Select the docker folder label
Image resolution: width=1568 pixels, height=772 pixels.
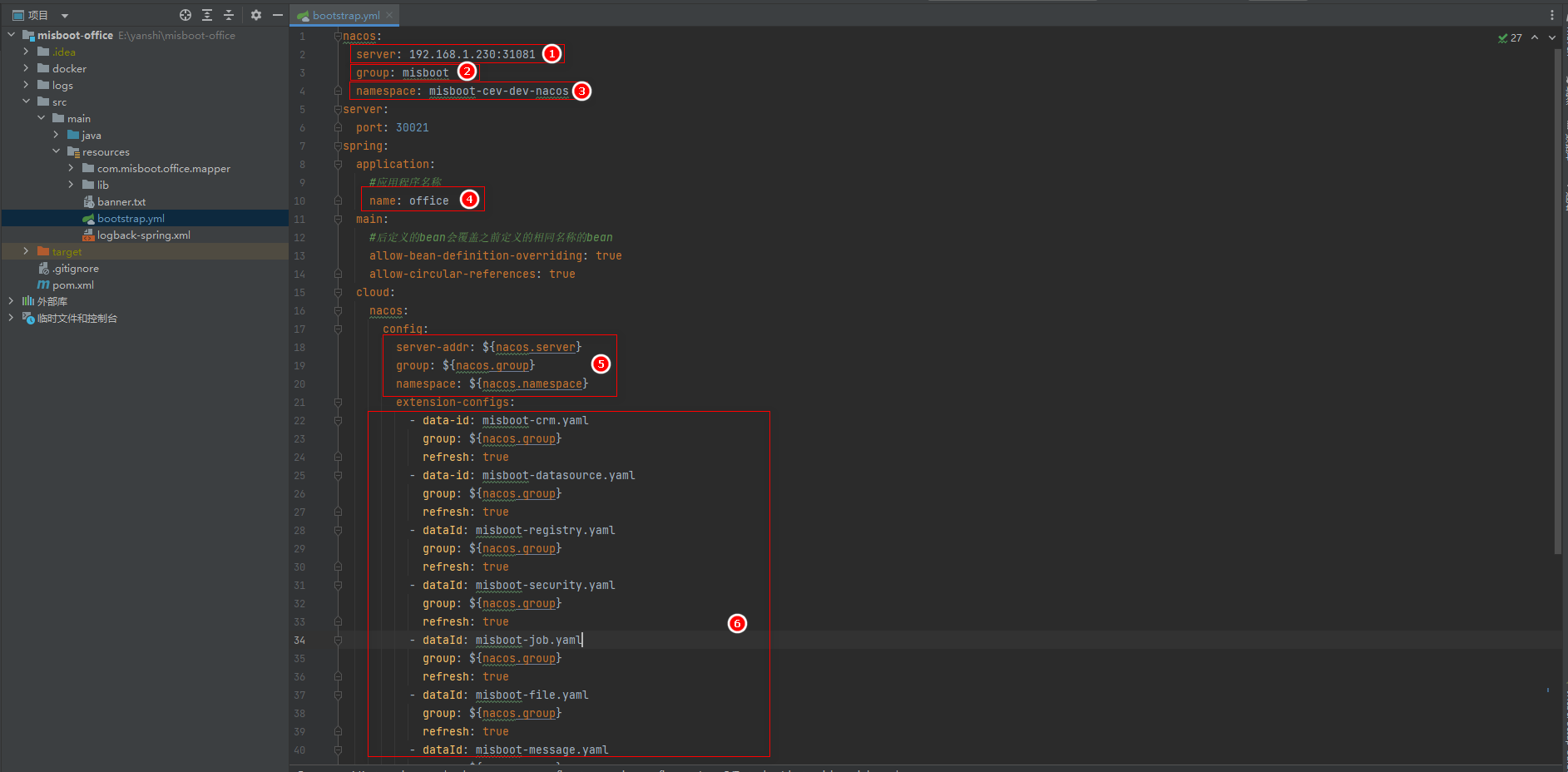tap(69, 68)
